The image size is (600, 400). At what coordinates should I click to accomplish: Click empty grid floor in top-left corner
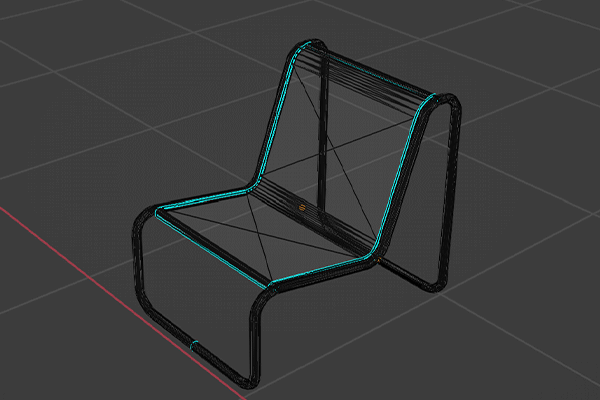[x=50, y=40]
